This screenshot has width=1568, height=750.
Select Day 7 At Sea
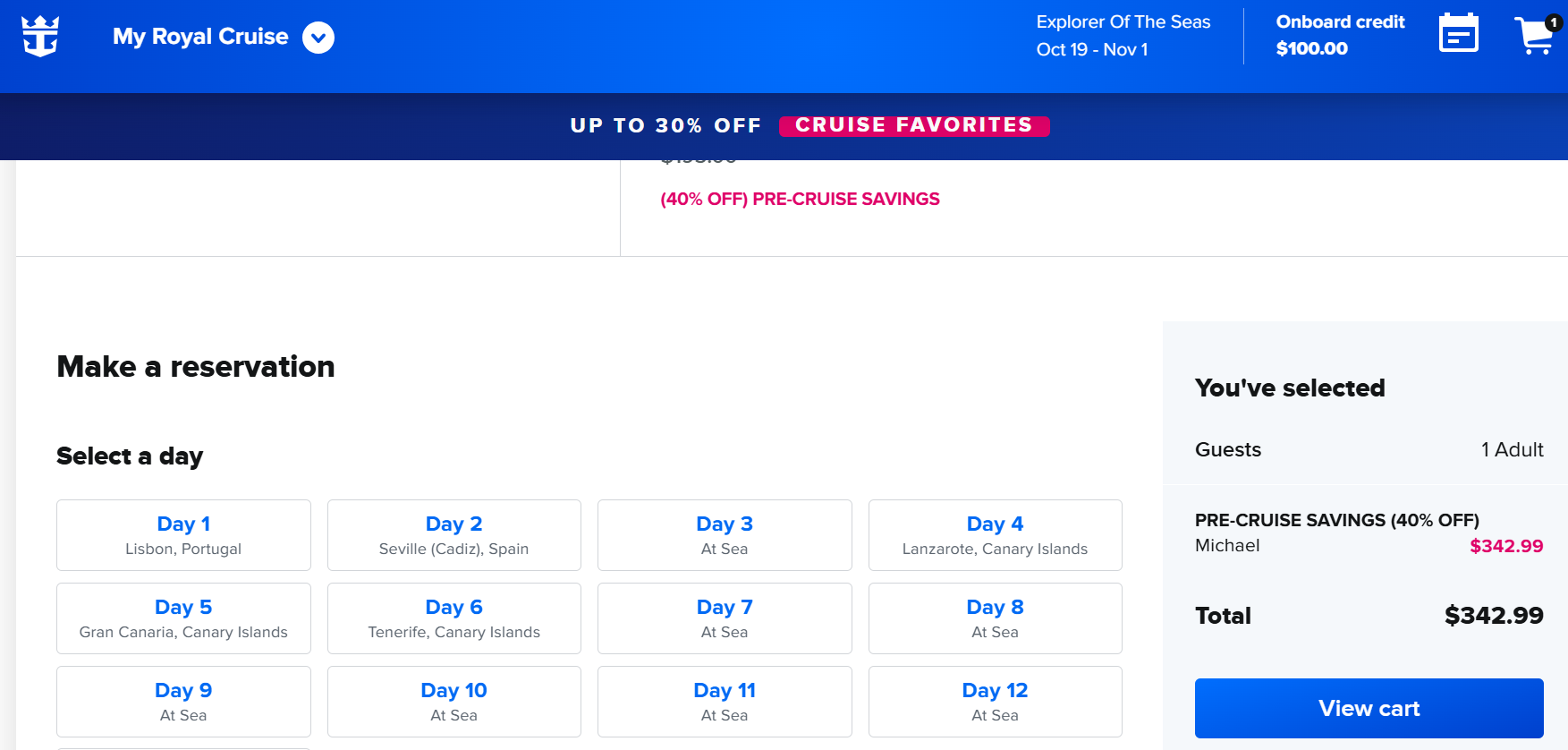725,618
